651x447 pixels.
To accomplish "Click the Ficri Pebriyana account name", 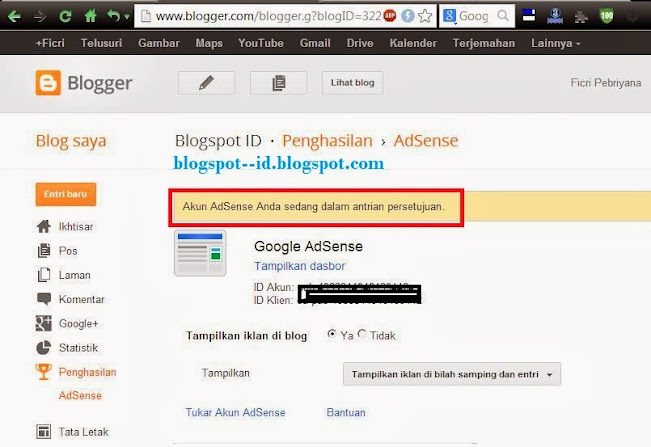I will [x=606, y=83].
